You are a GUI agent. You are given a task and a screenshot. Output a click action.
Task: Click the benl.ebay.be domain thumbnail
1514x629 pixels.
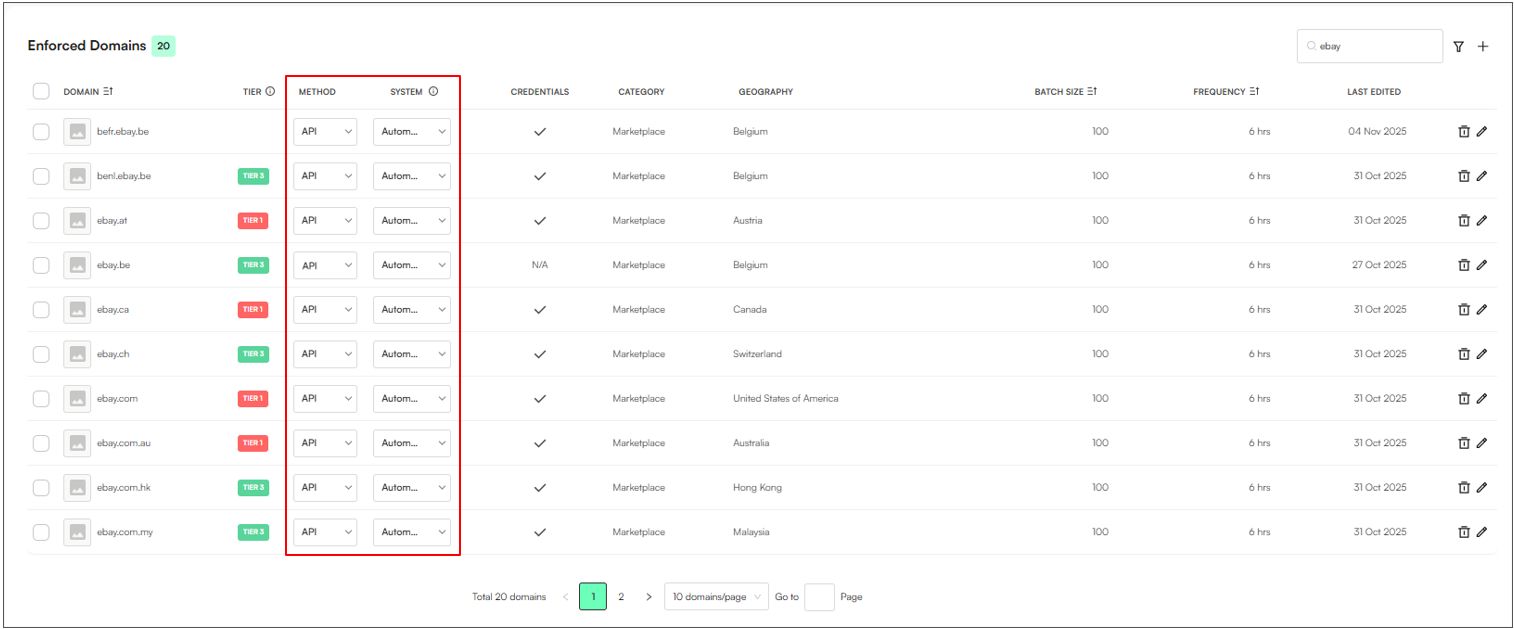click(77, 176)
